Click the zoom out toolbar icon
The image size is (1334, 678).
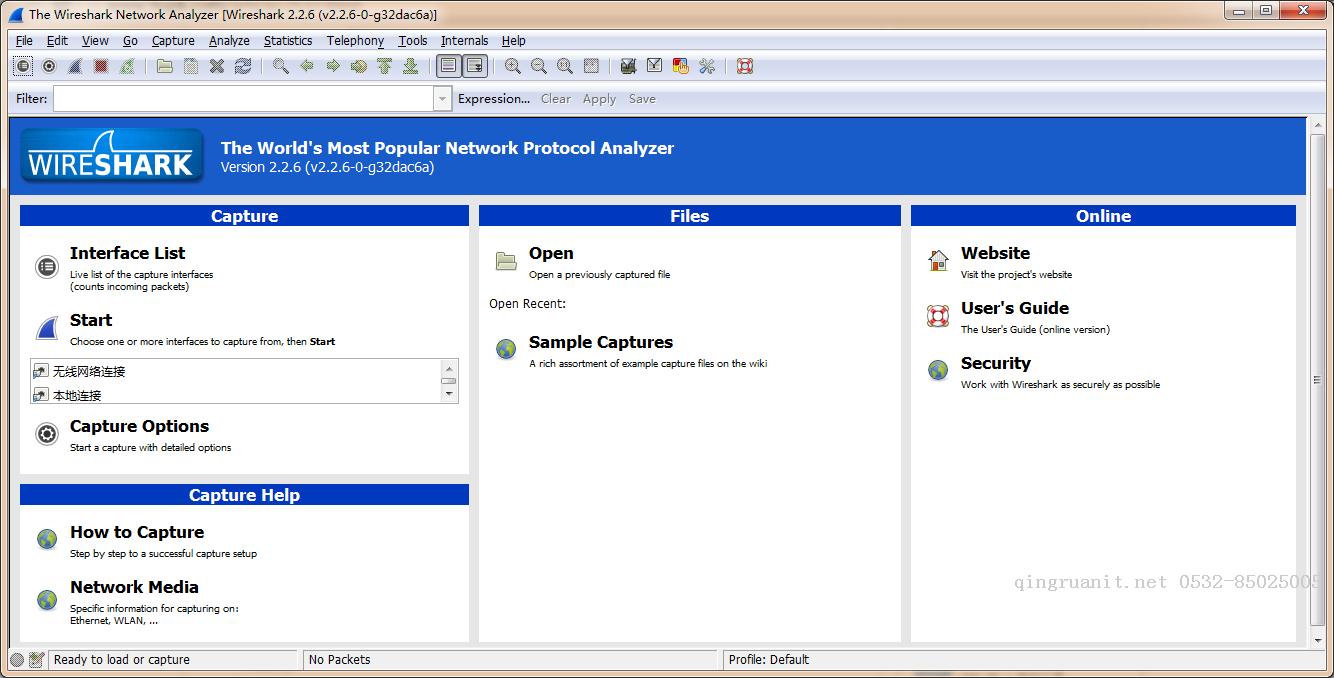539,66
